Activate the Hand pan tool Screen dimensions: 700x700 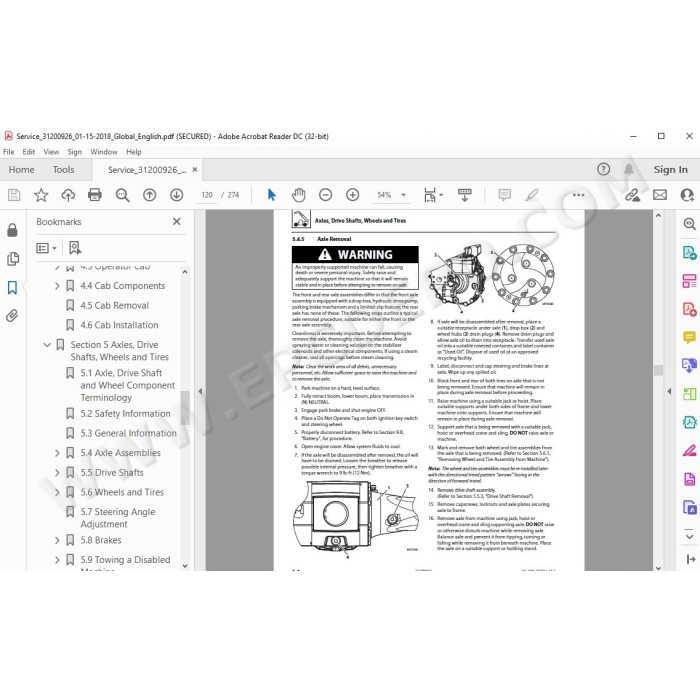[x=298, y=195]
